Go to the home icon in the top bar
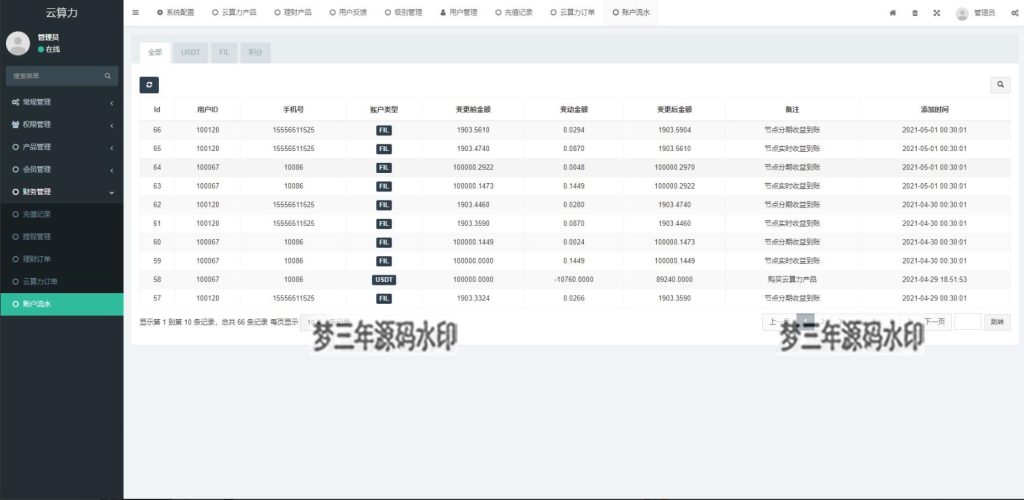Image resolution: width=1024 pixels, height=500 pixels. (893, 13)
